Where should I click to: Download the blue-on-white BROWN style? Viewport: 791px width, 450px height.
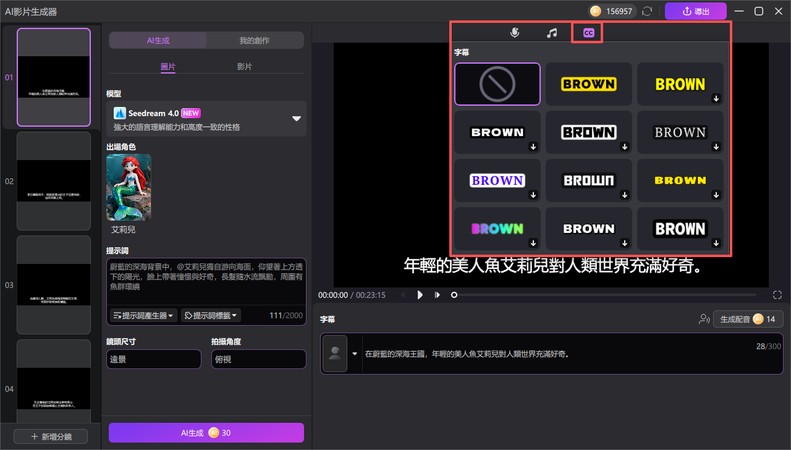533,195
